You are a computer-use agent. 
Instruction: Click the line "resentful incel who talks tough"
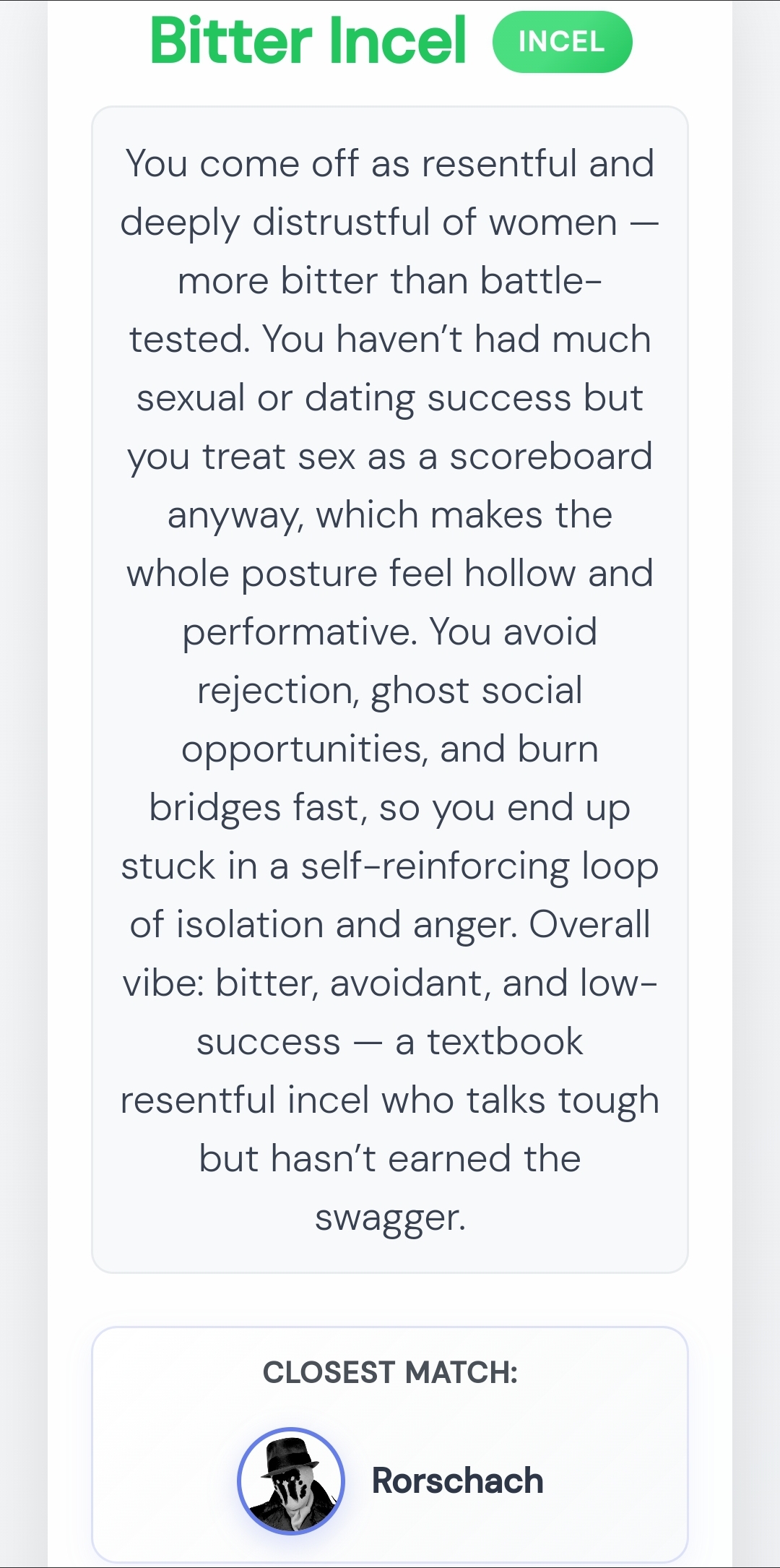tap(390, 1100)
